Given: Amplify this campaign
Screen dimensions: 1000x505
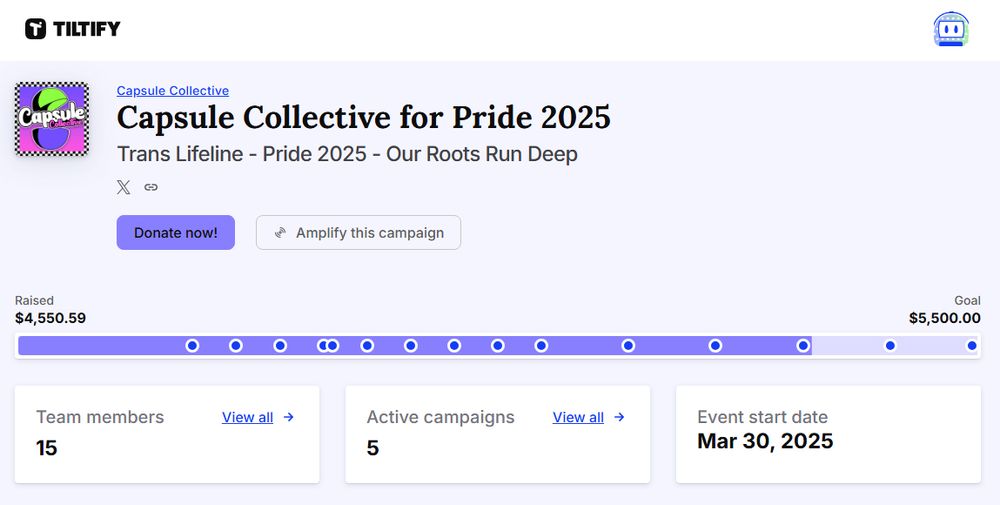Looking at the screenshot, I should (358, 233).
